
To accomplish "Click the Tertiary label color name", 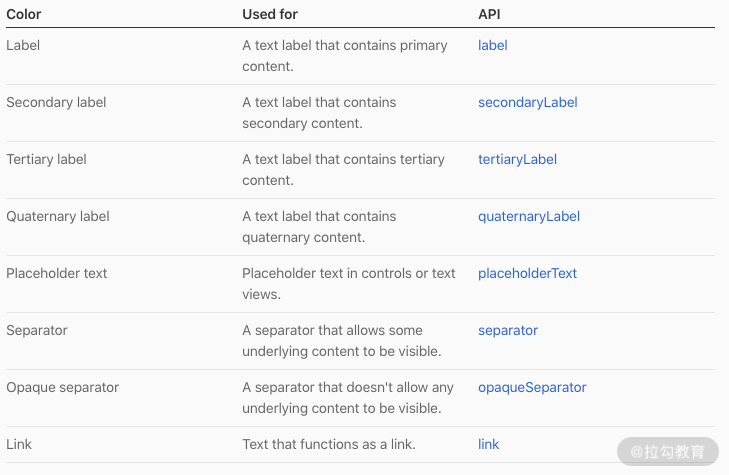I will (46, 159).
